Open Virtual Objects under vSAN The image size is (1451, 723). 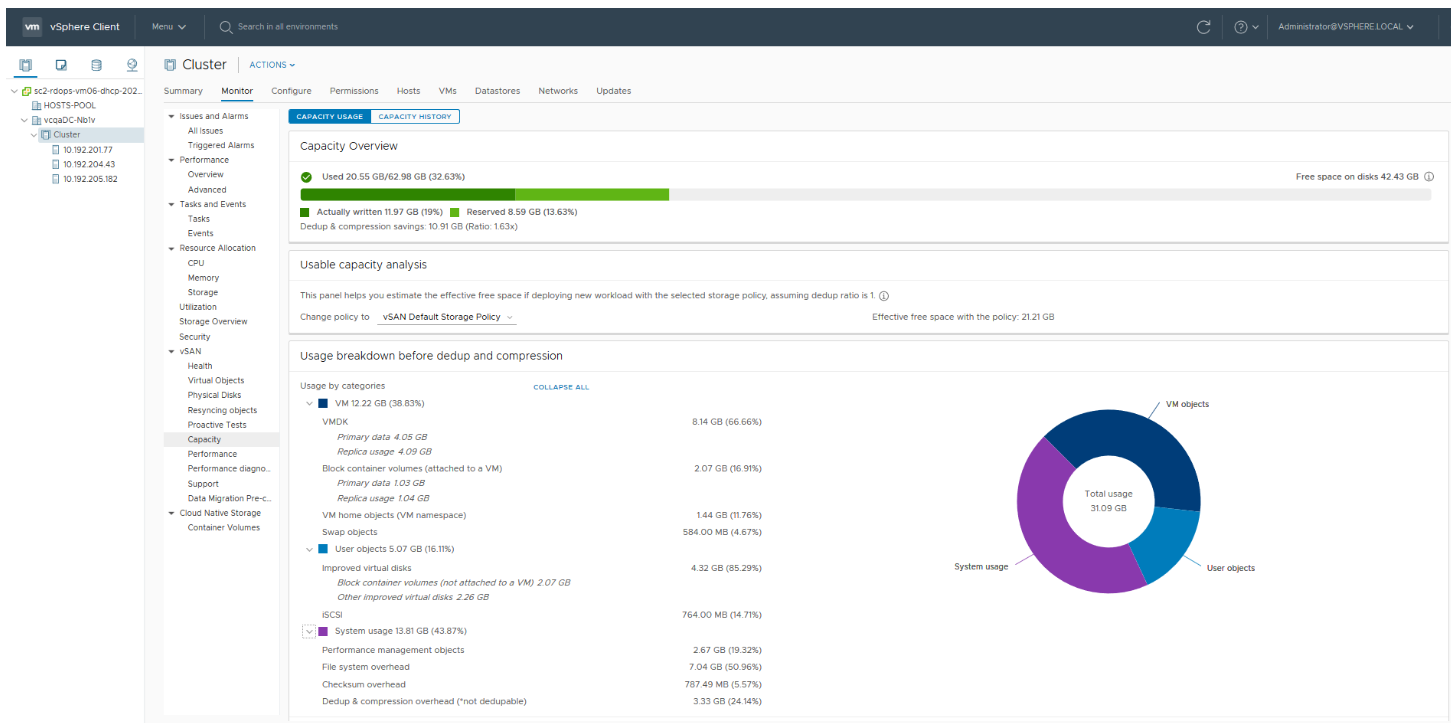(x=216, y=380)
